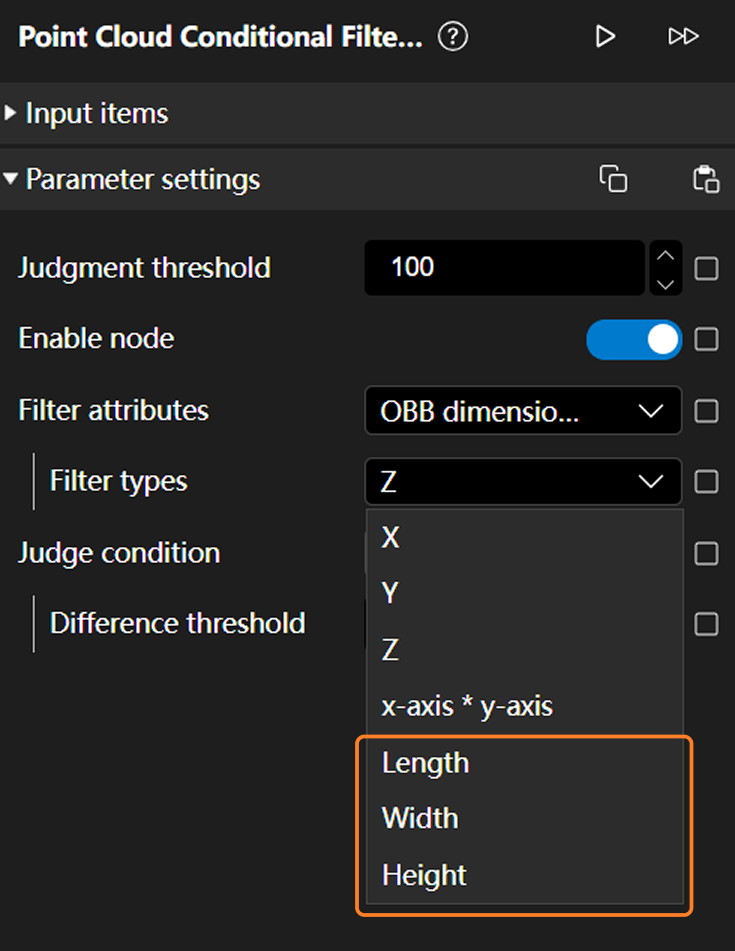
Task: Toggle the Enable node switch
Action: point(633,340)
